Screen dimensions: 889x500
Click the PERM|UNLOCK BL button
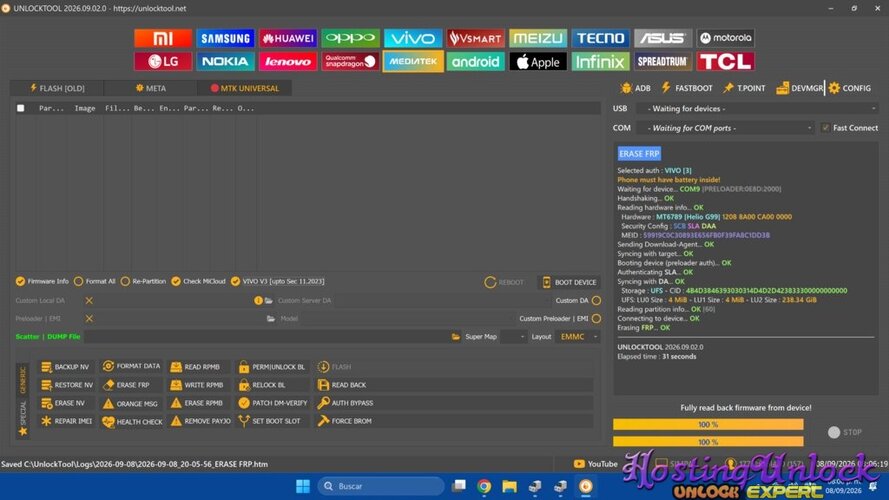pyautogui.click(x=272, y=367)
